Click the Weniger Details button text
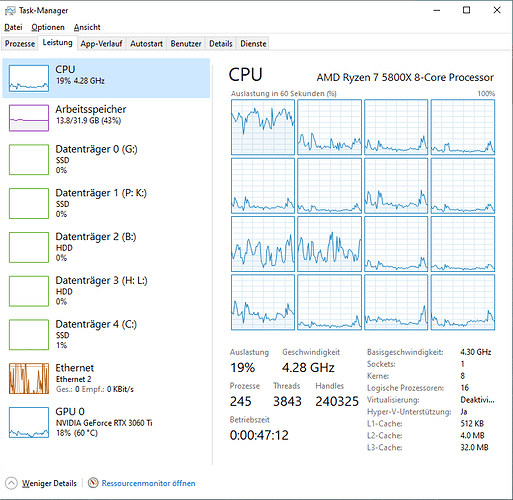513x500 pixels. (x=49, y=483)
